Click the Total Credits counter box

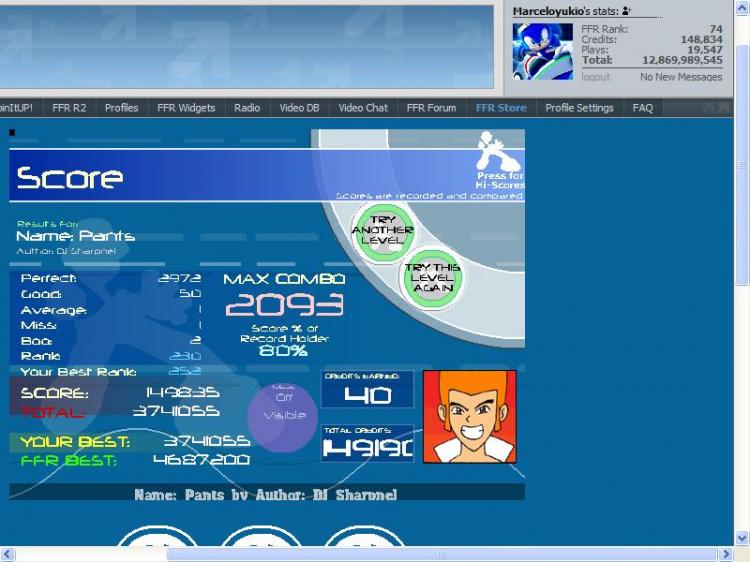367,443
